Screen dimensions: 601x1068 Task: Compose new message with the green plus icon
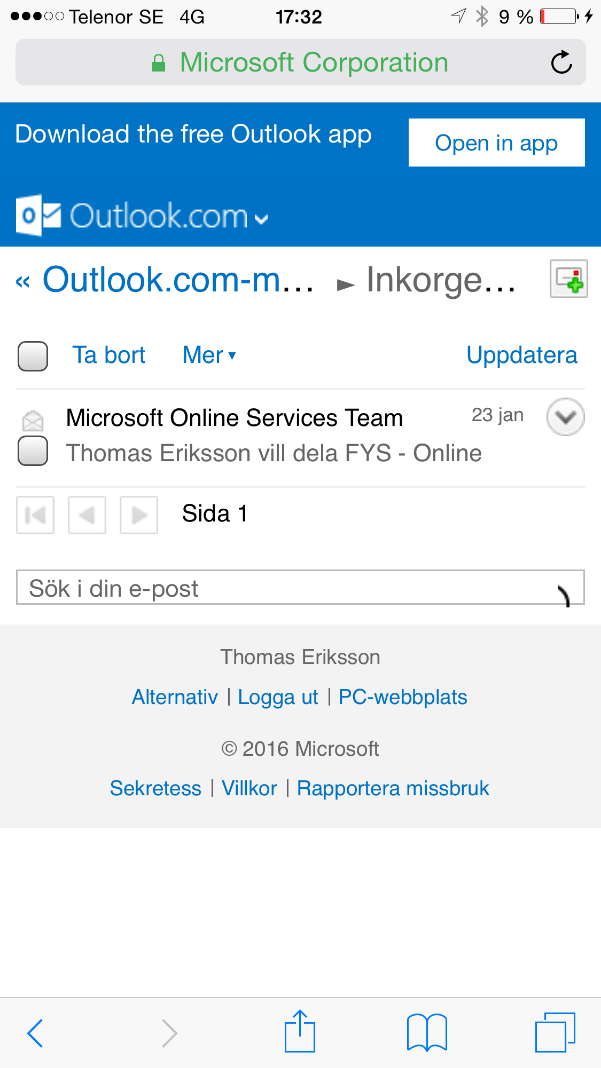(x=569, y=279)
